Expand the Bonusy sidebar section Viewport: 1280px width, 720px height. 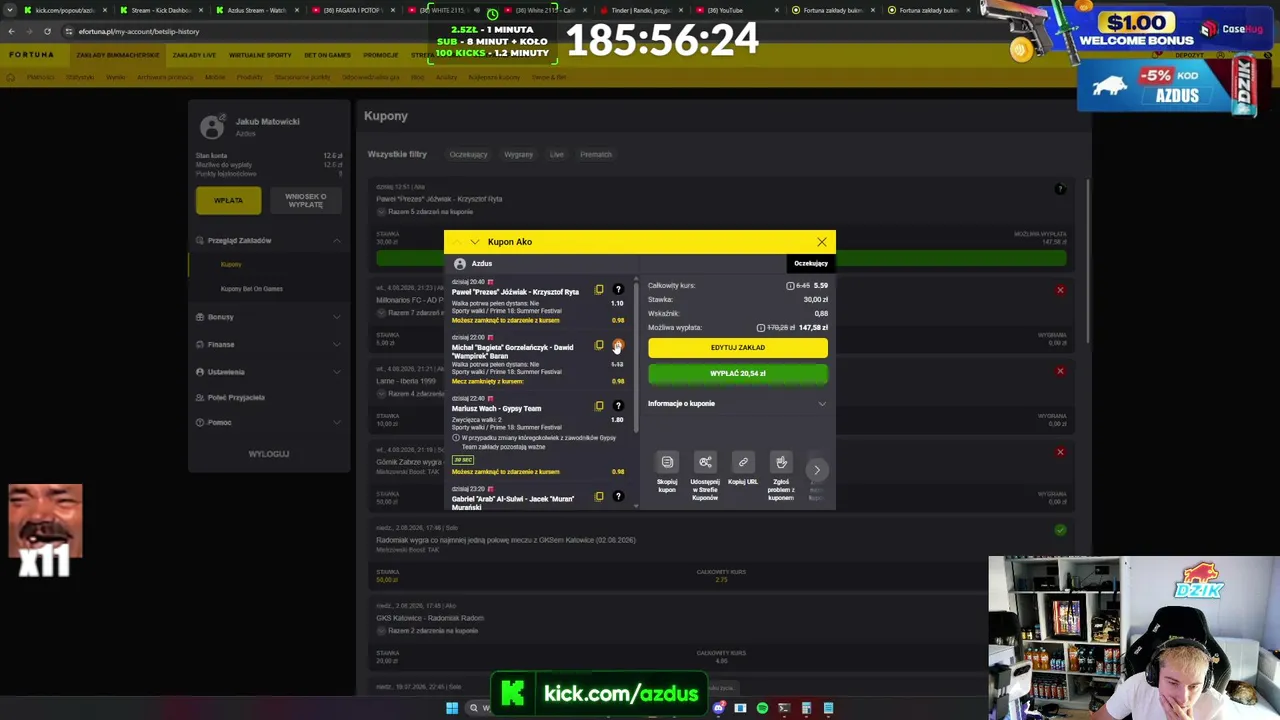(269, 317)
